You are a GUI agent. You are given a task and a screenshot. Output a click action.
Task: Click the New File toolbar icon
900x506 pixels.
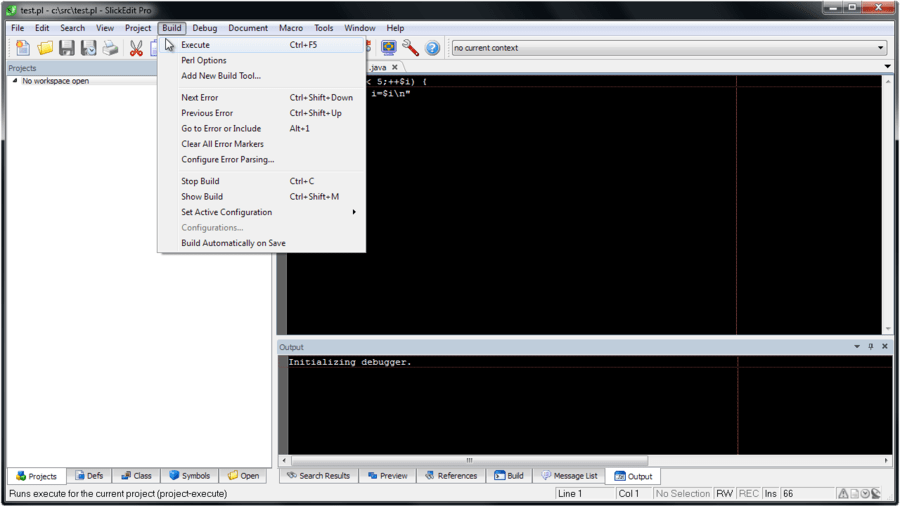(23, 48)
